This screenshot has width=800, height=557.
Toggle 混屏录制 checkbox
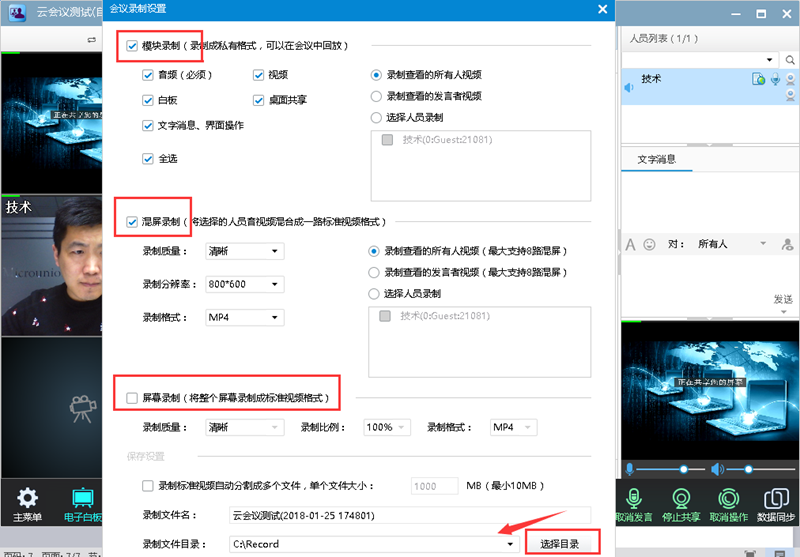click(x=132, y=222)
